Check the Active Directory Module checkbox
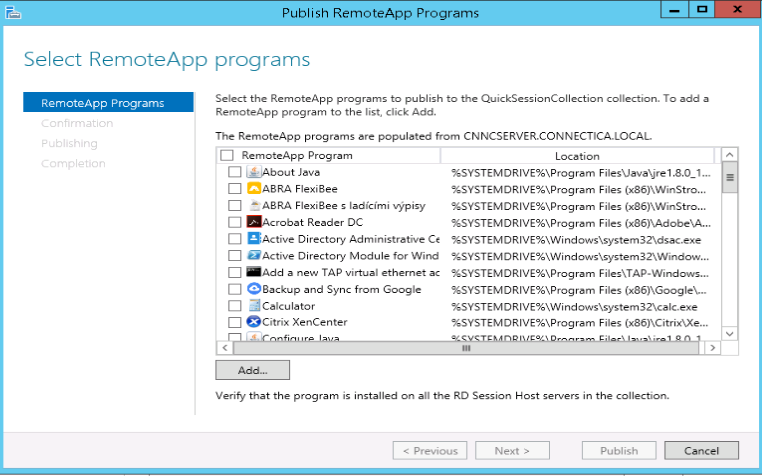 click(x=235, y=256)
